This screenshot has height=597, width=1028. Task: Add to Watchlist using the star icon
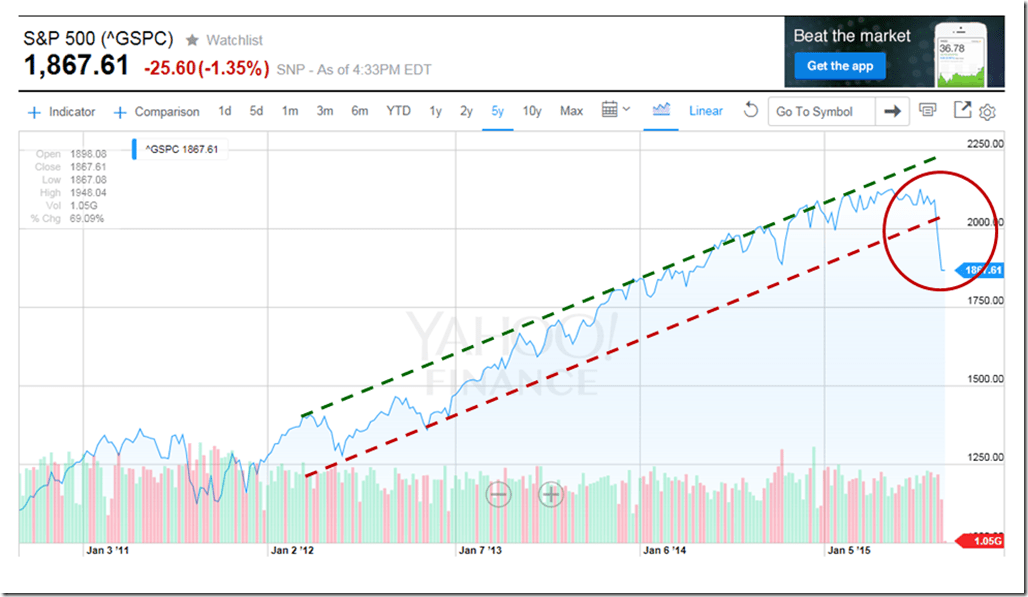click(x=192, y=40)
